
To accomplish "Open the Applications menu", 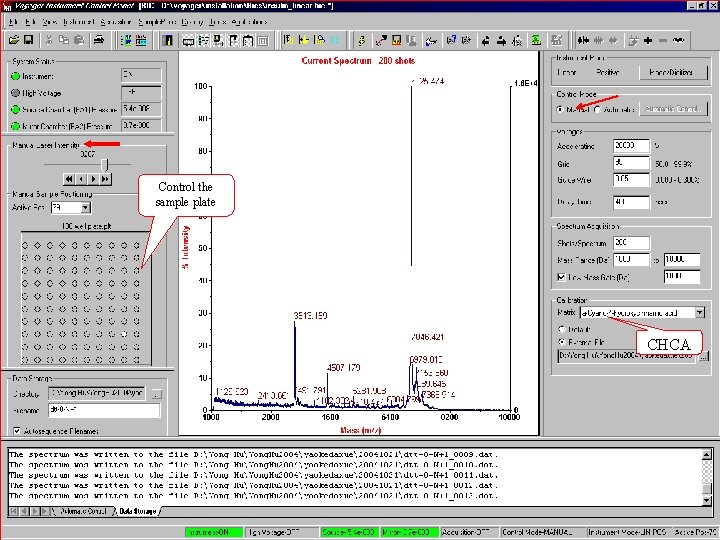I will (x=249, y=22).
